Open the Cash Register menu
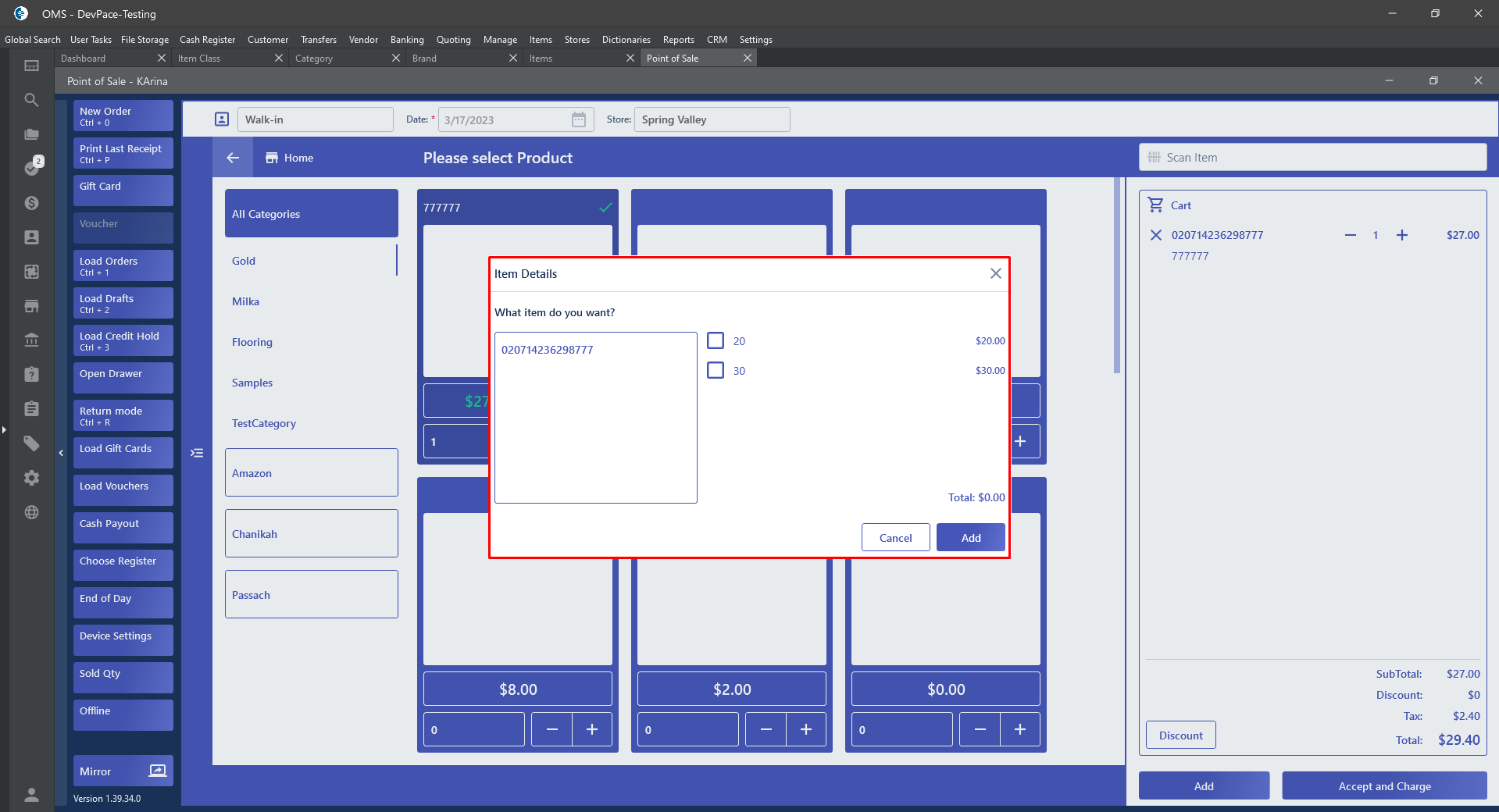Image resolution: width=1499 pixels, height=812 pixels. coord(207,40)
